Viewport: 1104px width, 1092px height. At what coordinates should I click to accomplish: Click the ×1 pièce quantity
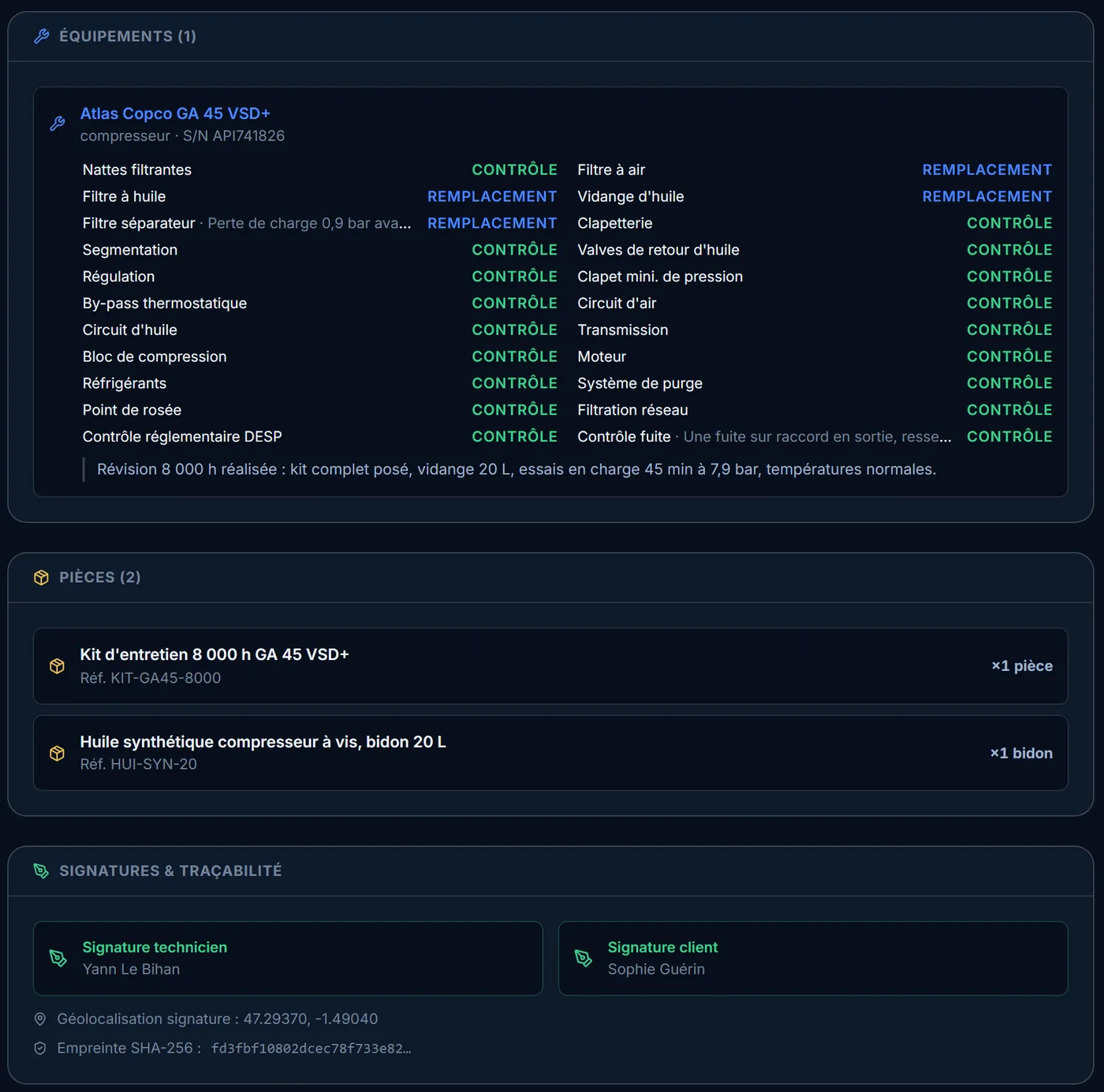coord(1022,666)
